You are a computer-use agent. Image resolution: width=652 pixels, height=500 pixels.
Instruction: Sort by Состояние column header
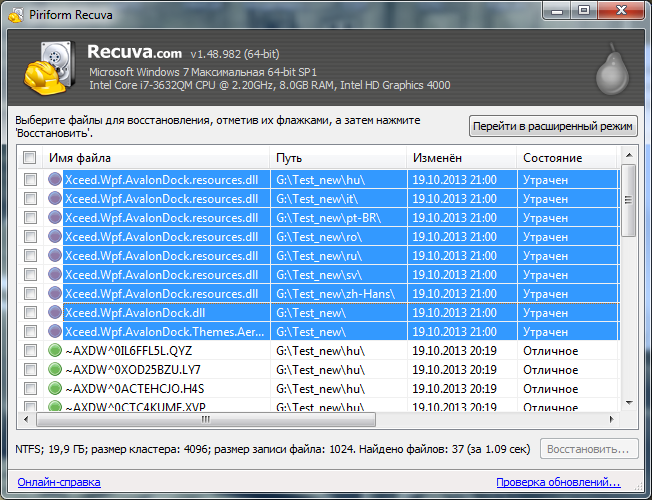tap(566, 158)
